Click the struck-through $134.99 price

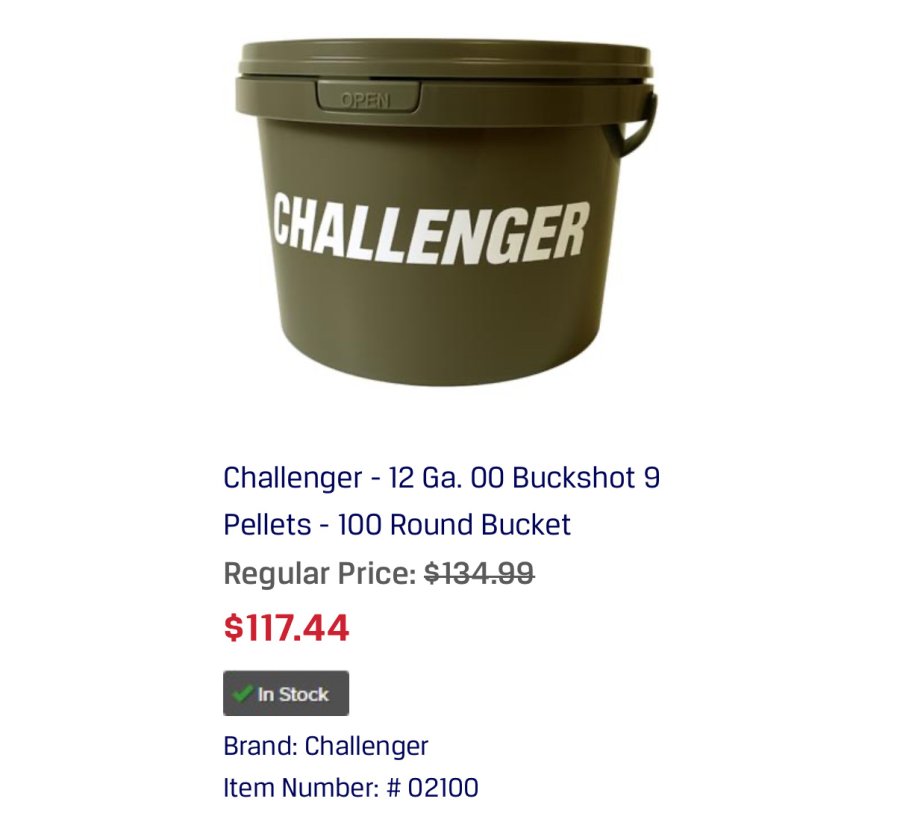tap(479, 573)
